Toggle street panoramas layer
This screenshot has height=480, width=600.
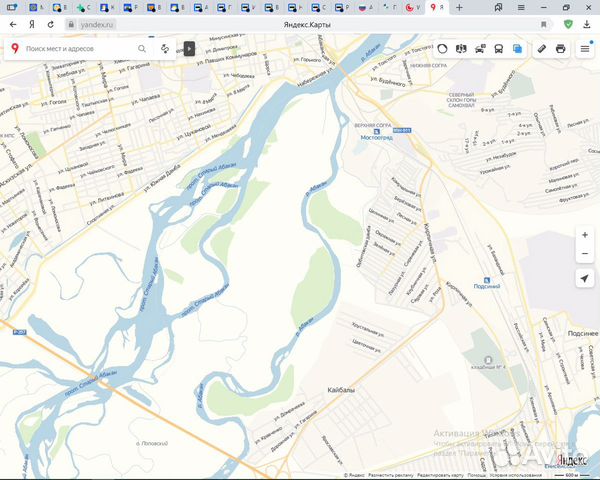pos(461,49)
